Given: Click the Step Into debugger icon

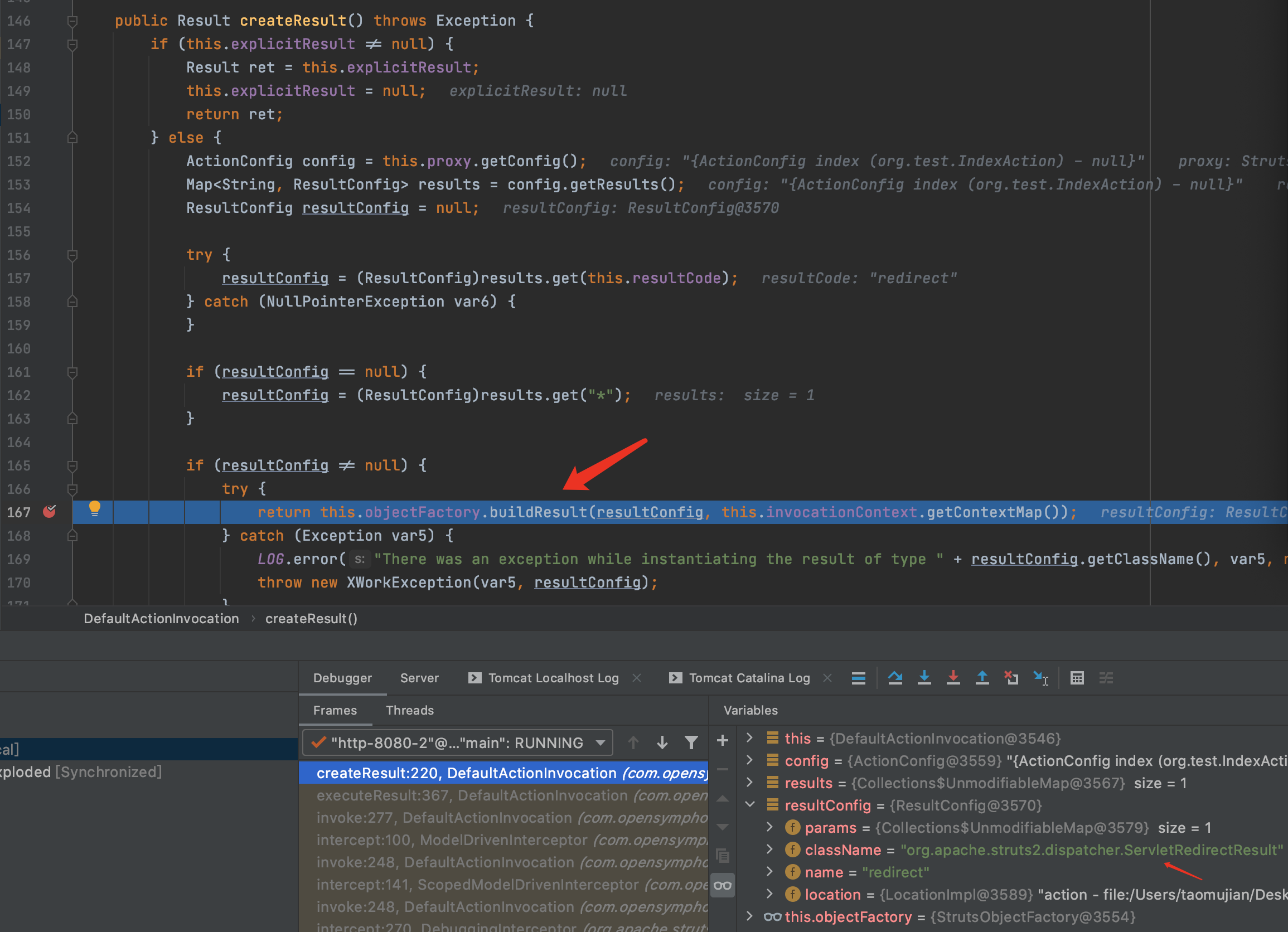Looking at the screenshot, I should click(924, 678).
